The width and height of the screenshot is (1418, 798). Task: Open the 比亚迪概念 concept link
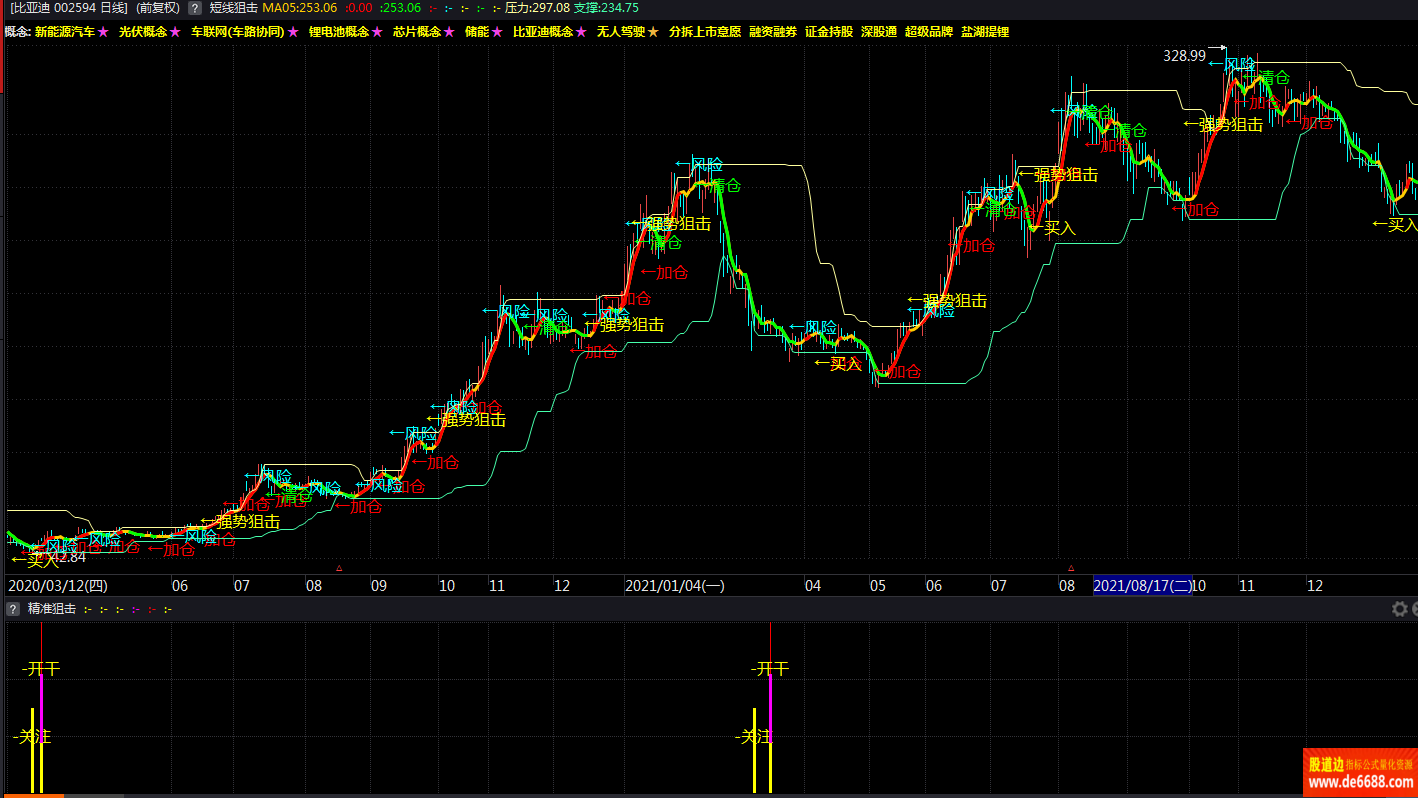pyautogui.click(x=543, y=32)
